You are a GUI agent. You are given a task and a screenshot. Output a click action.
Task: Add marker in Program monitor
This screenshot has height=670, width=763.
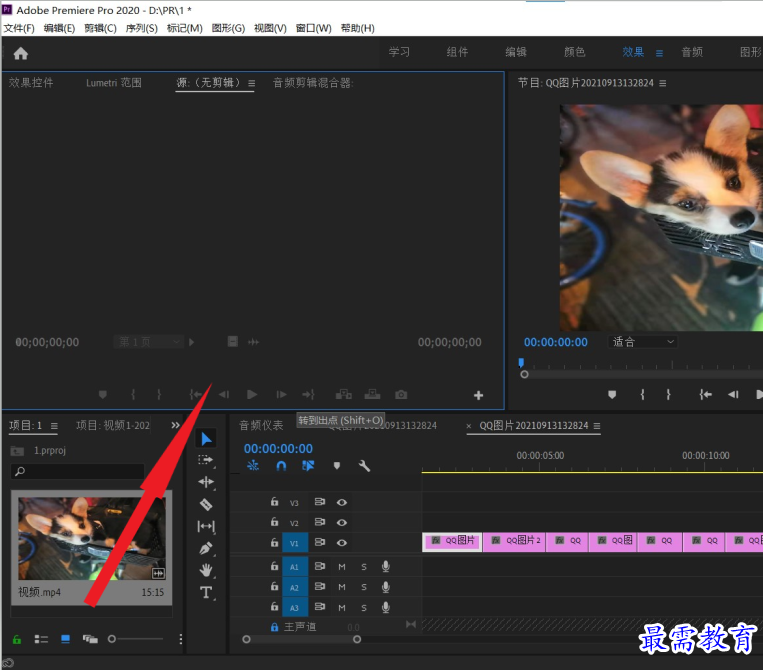tap(612, 395)
